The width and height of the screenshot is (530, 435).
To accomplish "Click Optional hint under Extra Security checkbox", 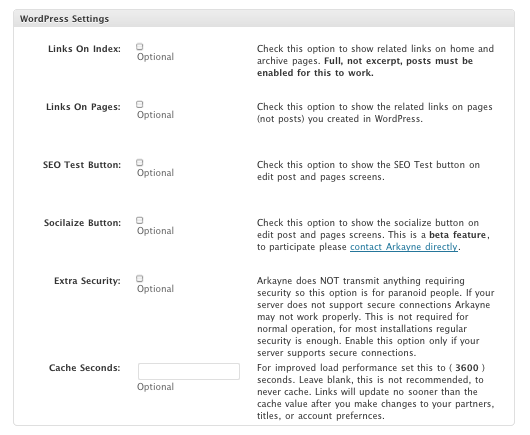I will coord(155,289).
